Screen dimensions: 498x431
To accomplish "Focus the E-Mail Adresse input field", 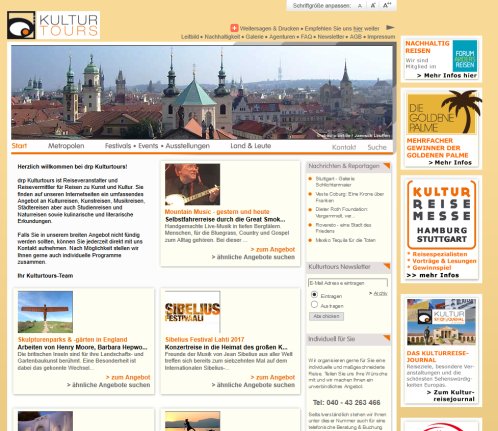I will [x=348, y=283].
